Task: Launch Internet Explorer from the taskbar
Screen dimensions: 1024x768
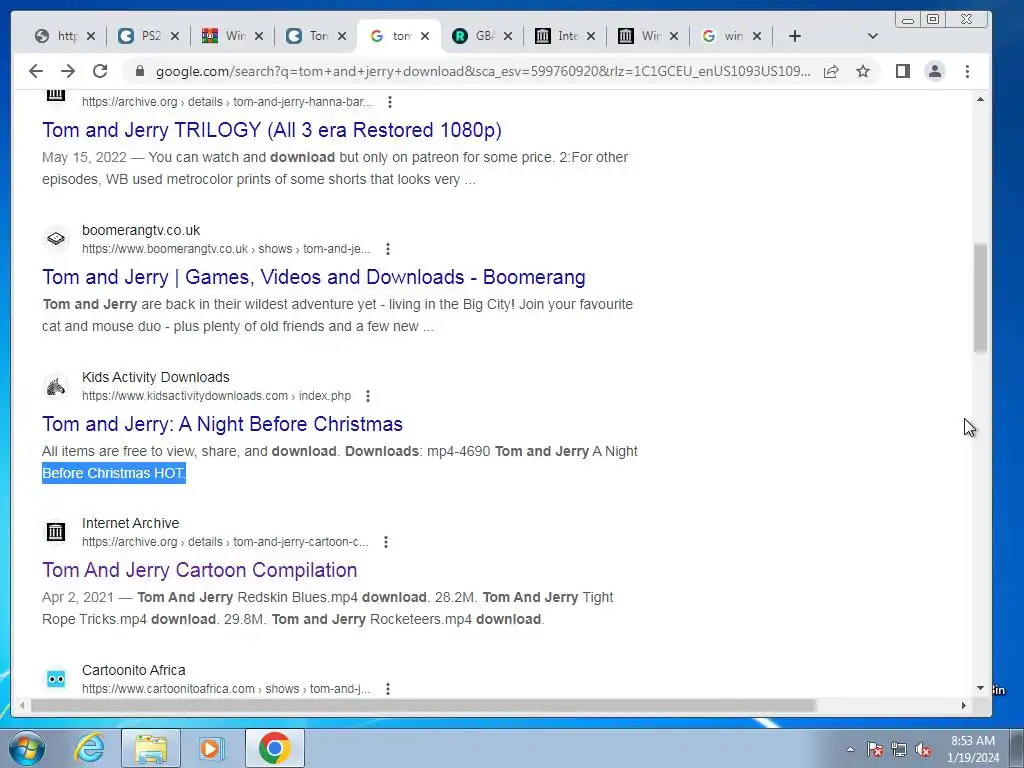Action: tap(89, 748)
